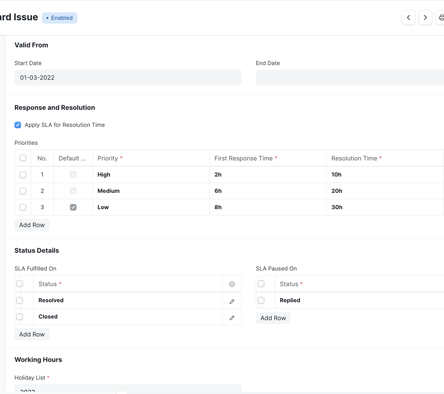Go to previous document arrow
Viewport: 444px width, 394px height.
click(408, 18)
